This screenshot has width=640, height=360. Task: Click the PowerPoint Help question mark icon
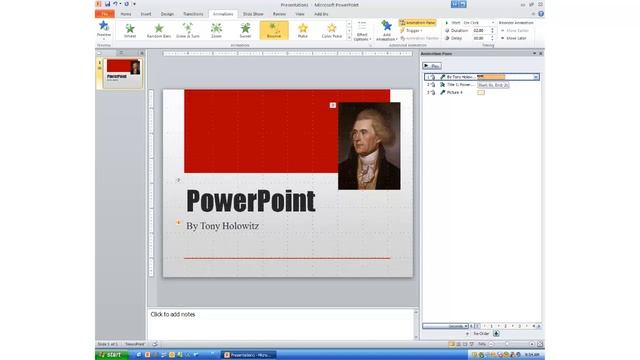pyautogui.click(x=541, y=14)
